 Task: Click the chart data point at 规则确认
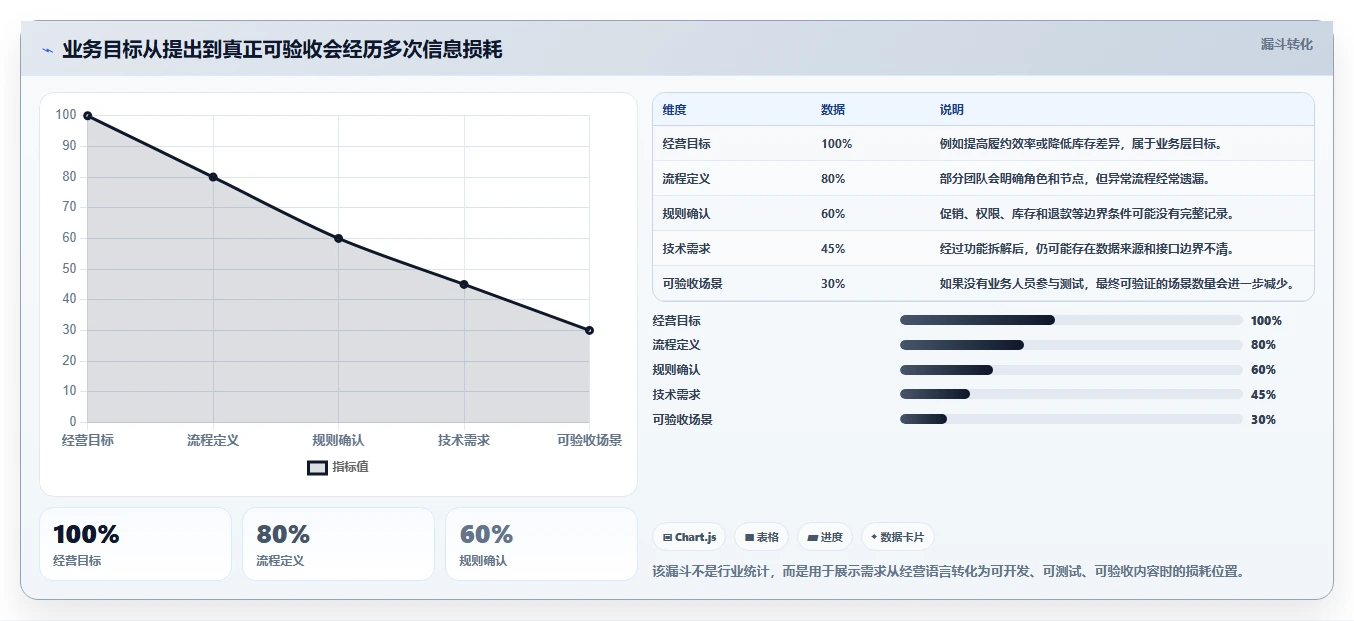tap(338, 238)
